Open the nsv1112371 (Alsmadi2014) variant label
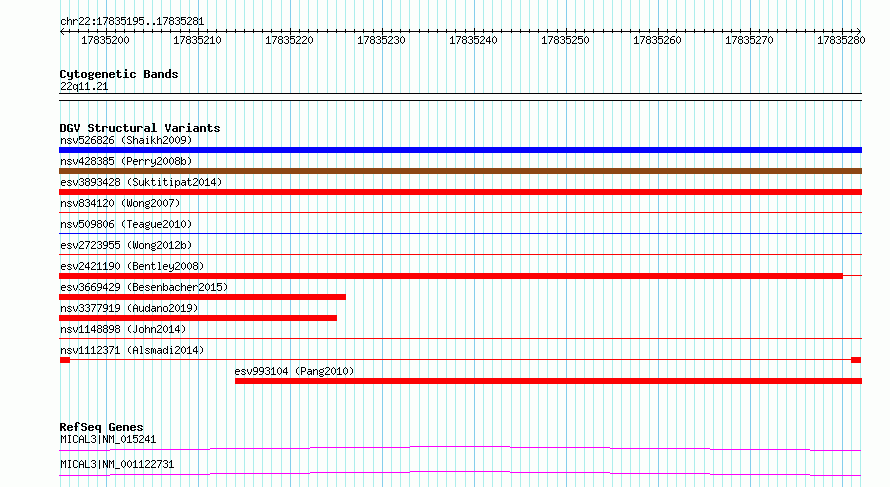890x487 pixels. click(x=132, y=350)
